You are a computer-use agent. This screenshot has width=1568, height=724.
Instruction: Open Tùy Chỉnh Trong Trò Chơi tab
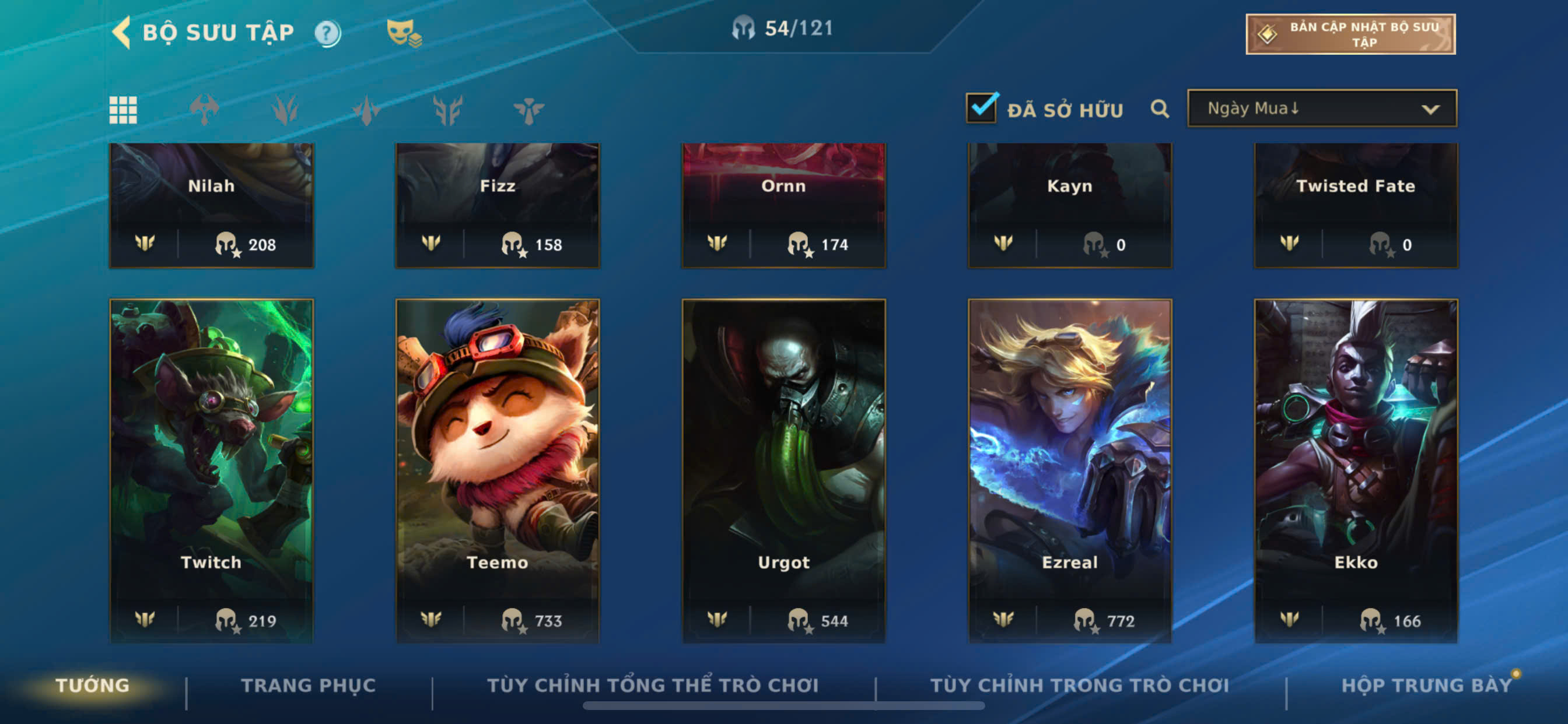pyautogui.click(x=1080, y=685)
